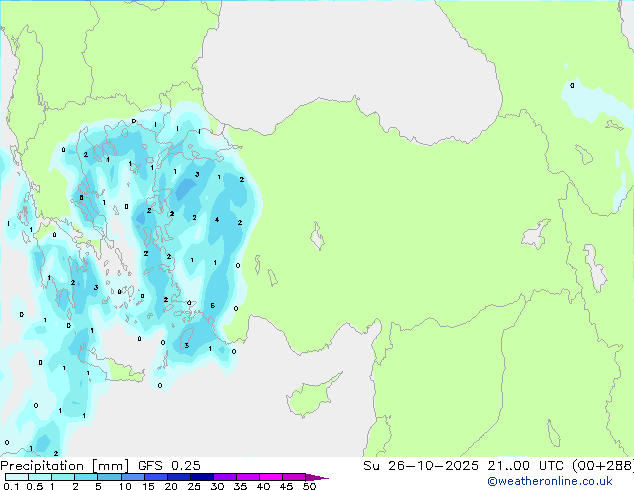Click the 25–30 mm dark navy swatch
Screen dimensions: 634x490
point(201,477)
